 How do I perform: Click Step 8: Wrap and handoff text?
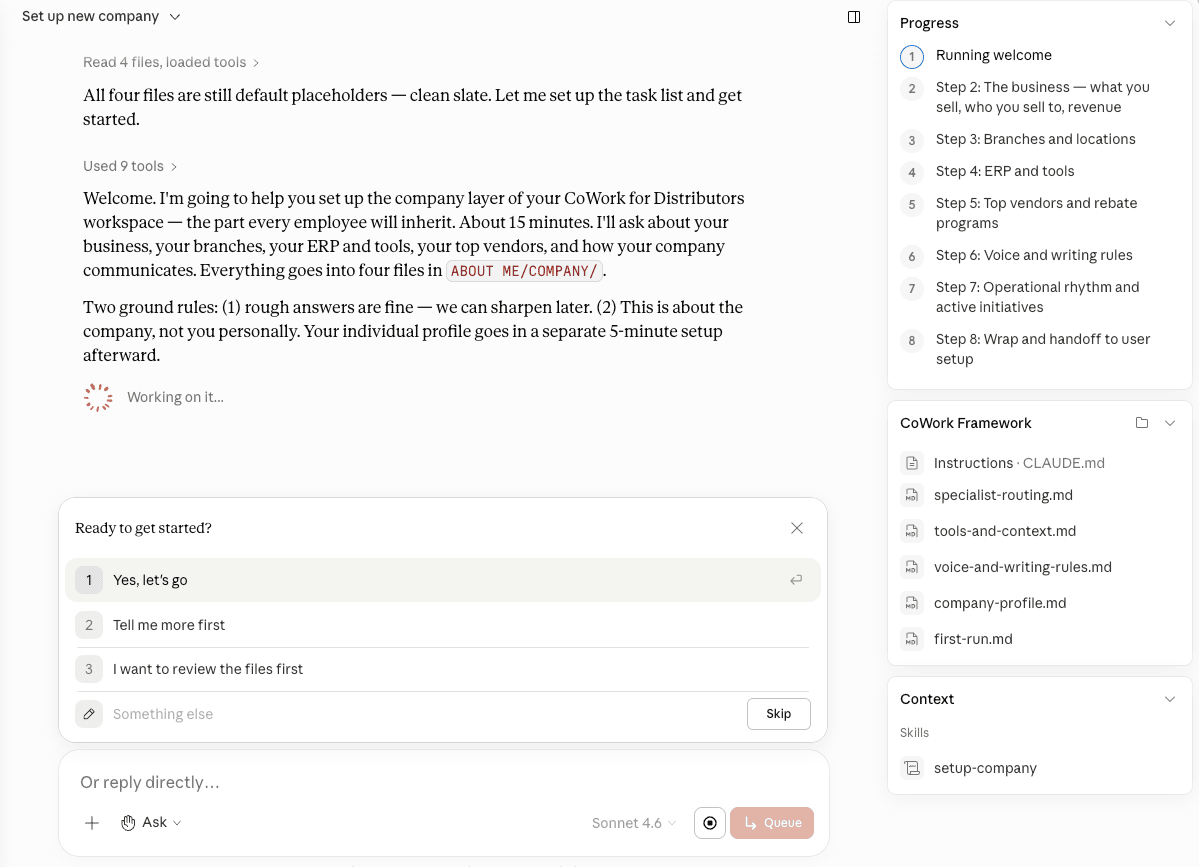(x=1042, y=349)
